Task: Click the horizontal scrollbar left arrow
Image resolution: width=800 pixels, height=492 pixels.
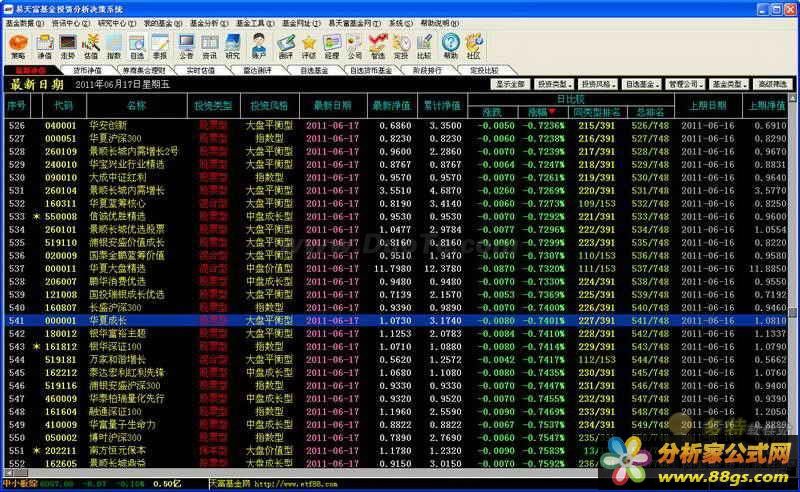Action: pyautogui.click(x=8, y=472)
